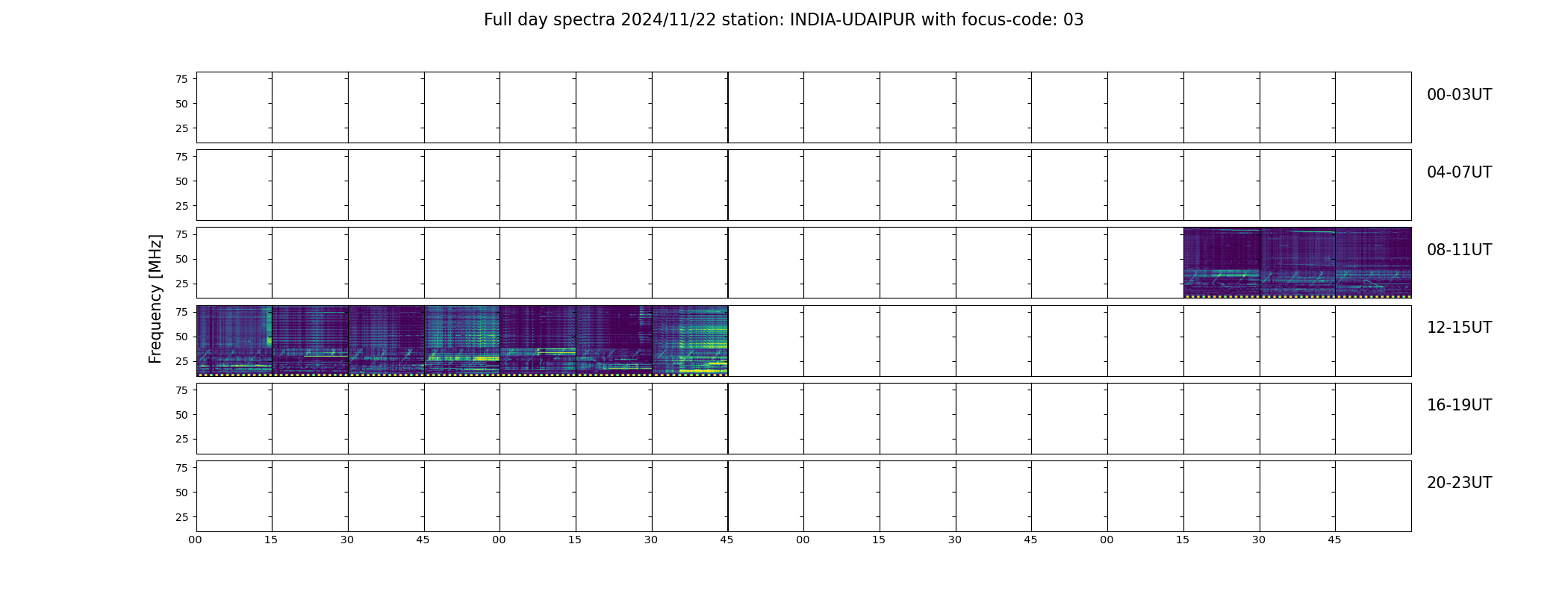Click the 'Frequency [MHz]' axis label
This screenshot has height=597, width=1568.
155,298
